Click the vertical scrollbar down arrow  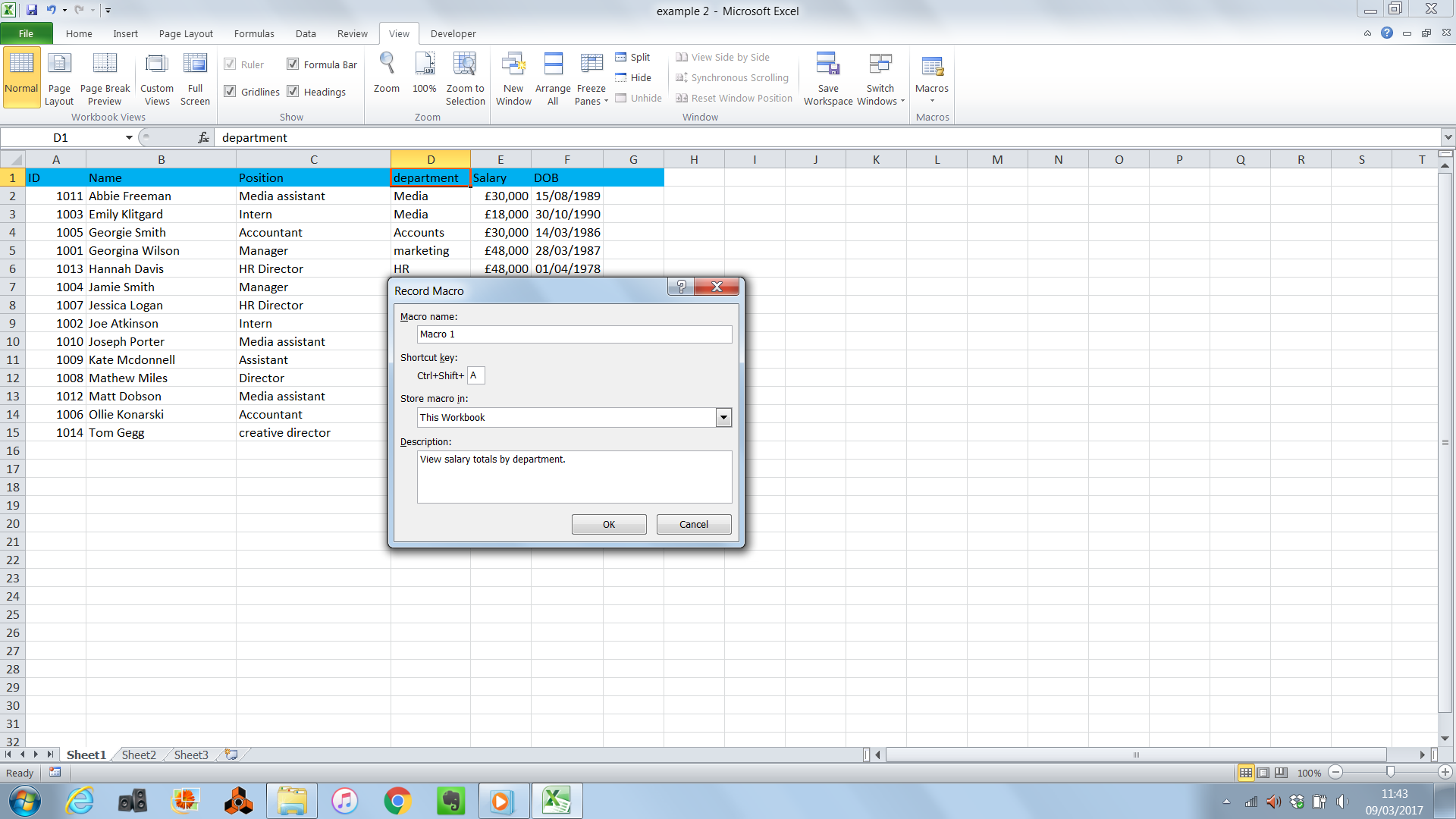click(1445, 738)
